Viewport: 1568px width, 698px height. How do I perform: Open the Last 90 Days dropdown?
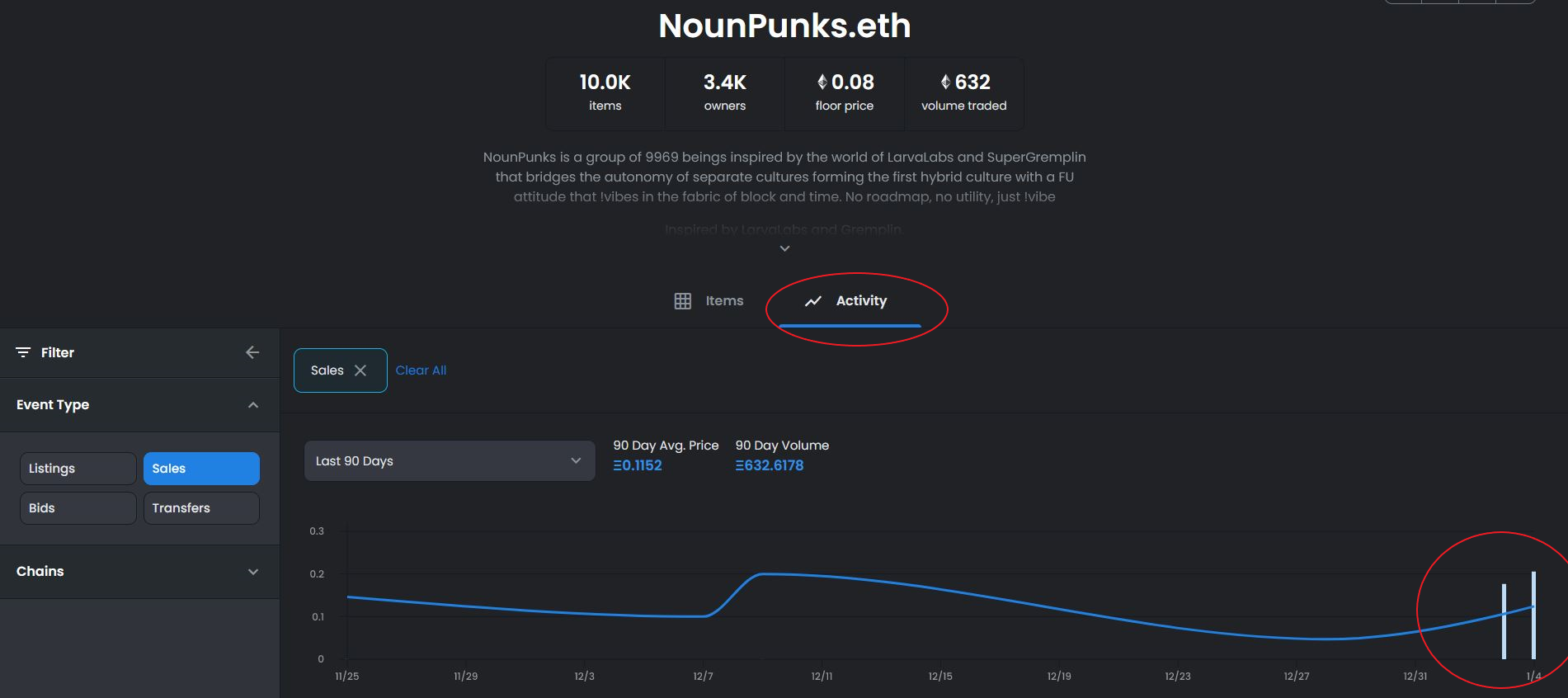pos(450,461)
